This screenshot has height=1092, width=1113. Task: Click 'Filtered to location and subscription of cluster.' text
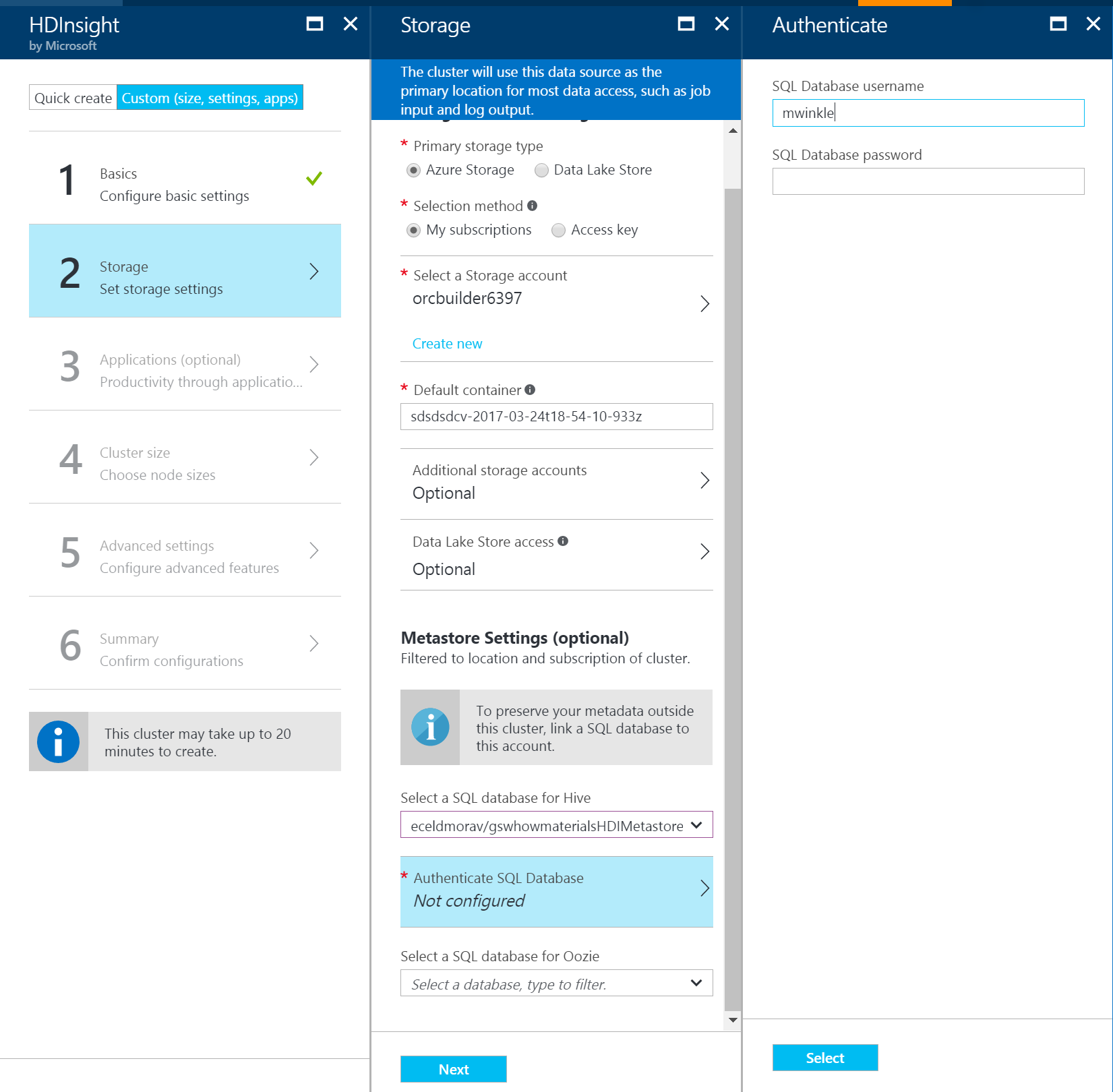545,659
